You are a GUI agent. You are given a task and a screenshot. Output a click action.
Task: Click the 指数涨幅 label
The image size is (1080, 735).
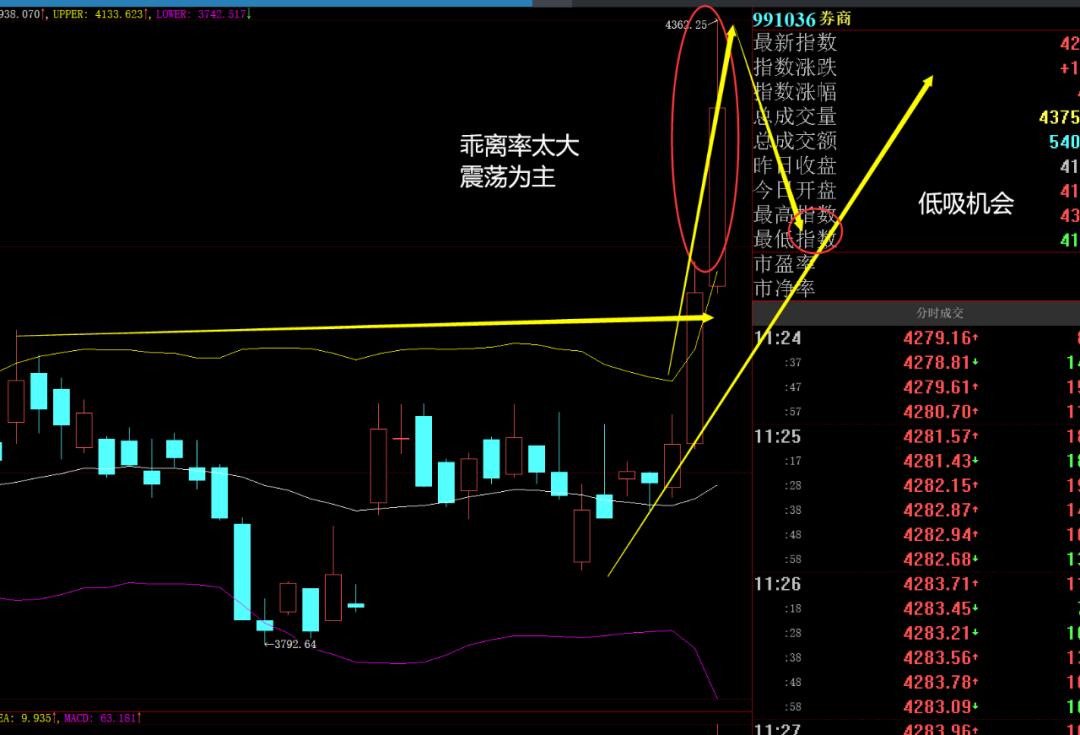tap(795, 92)
